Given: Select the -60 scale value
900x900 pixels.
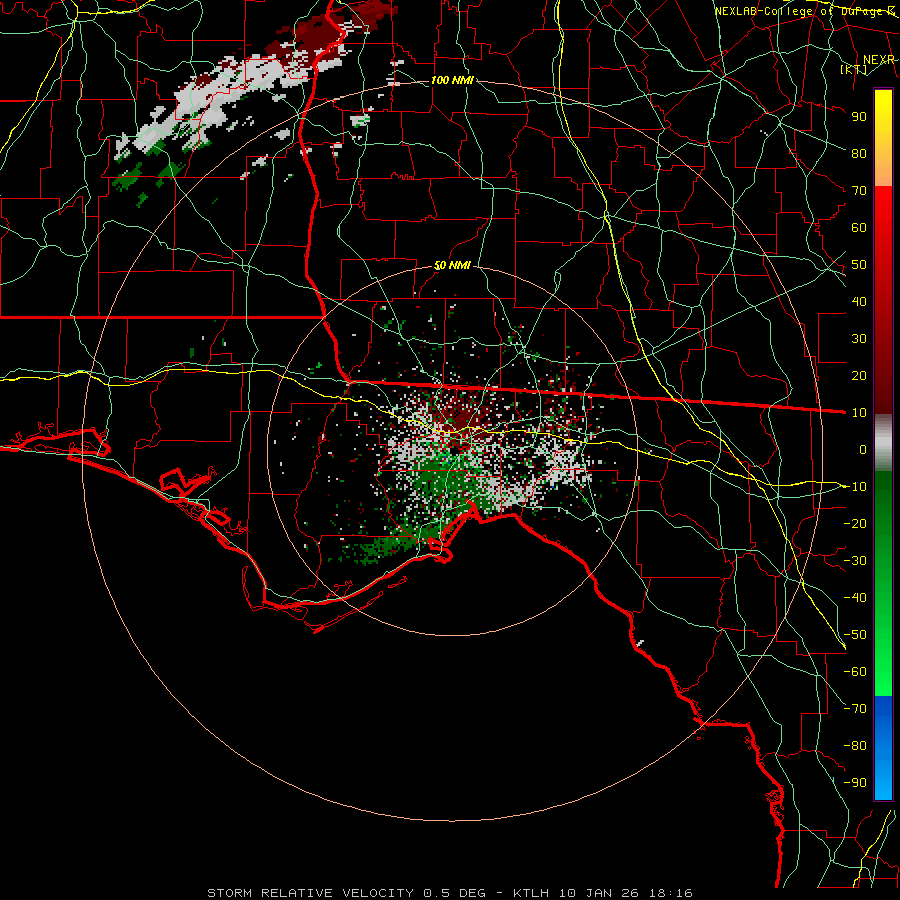Looking at the screenshot, I should click(x=855, y=672).
